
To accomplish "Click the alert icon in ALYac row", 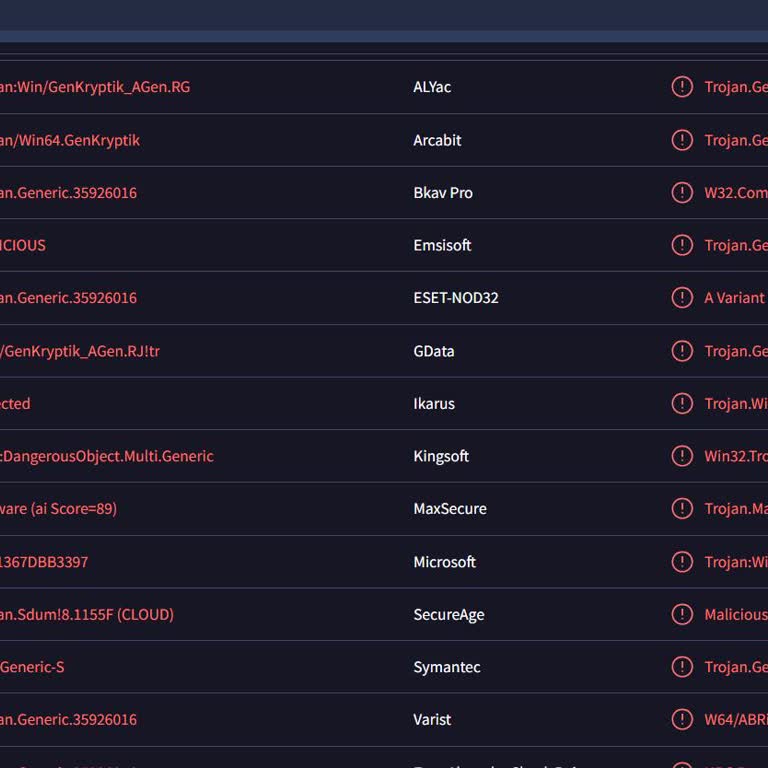I will pyautogui.click(x=682, y=87).
